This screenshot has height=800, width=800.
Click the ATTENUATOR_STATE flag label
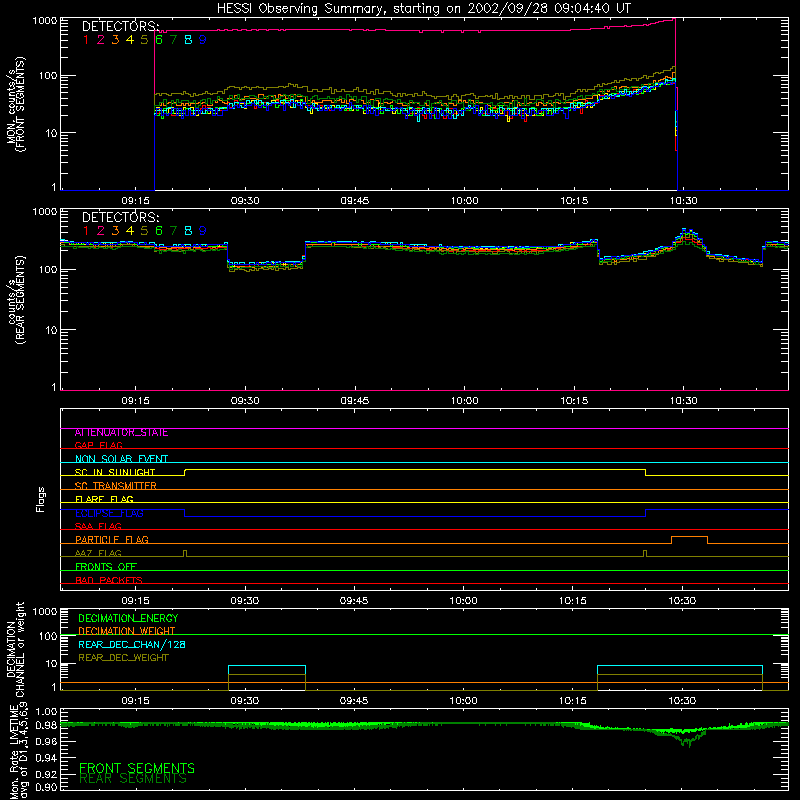(x=121, y=433)
